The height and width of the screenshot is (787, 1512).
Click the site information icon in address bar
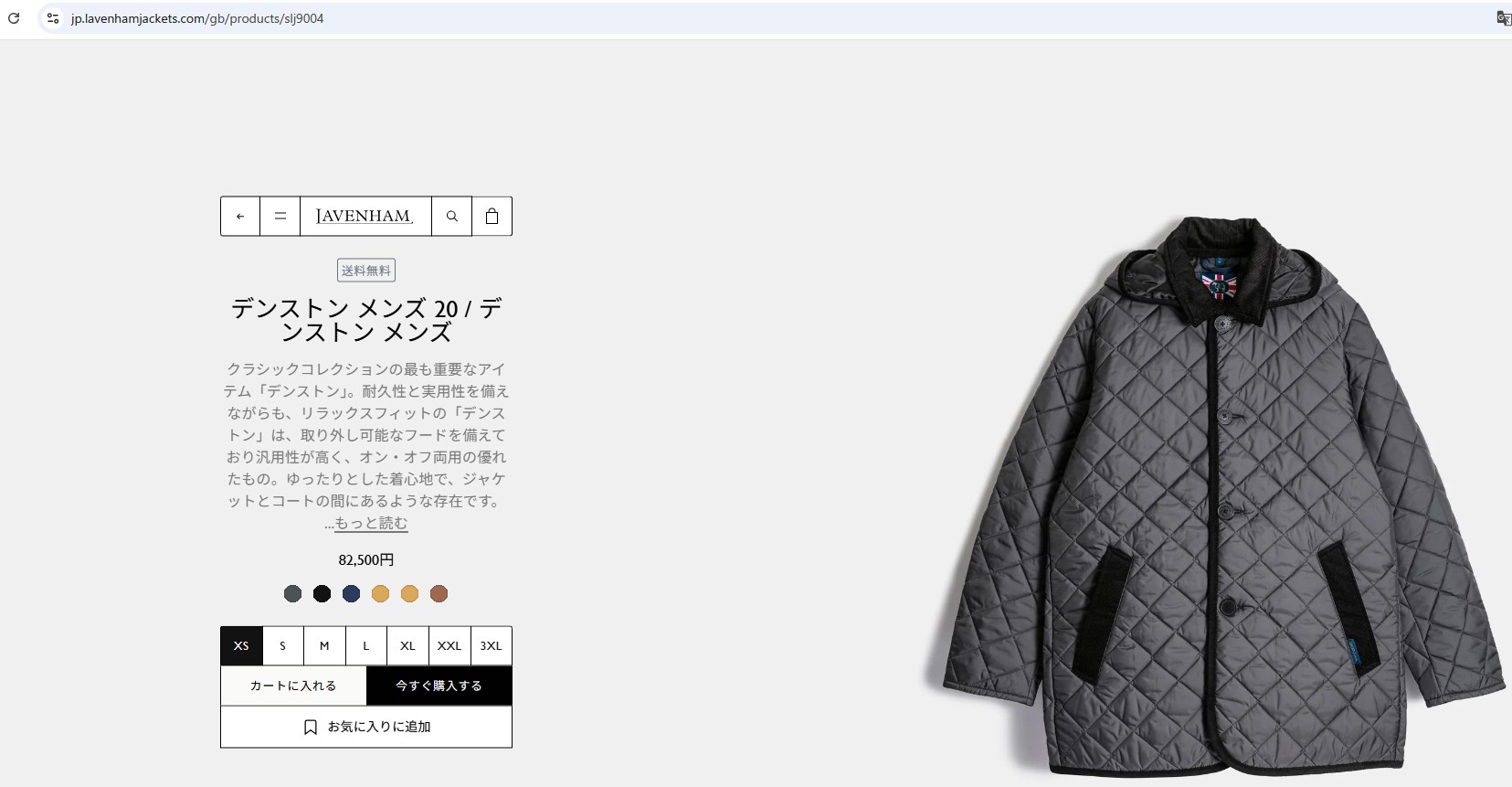click(53, 18)
